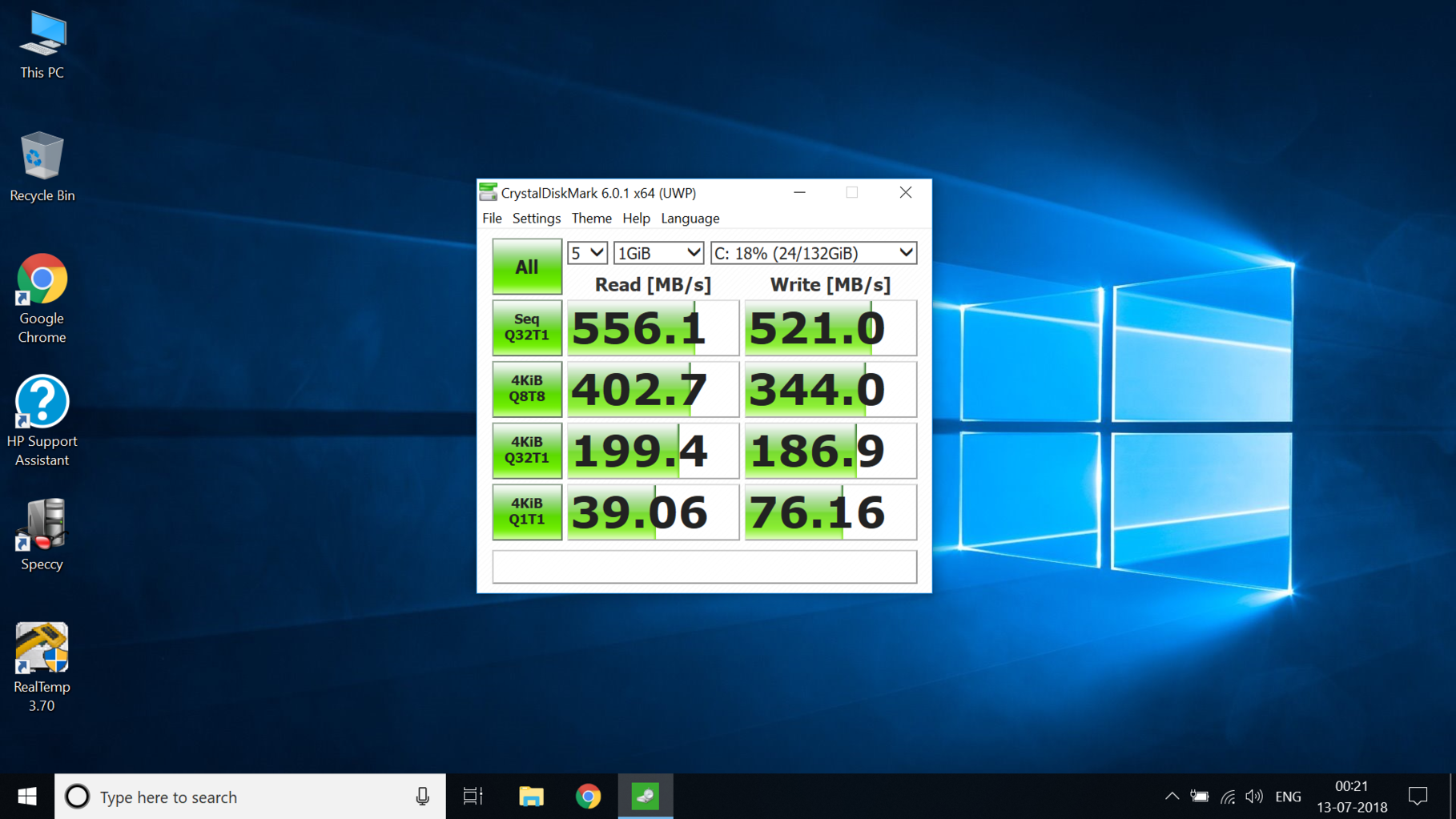Click the 4KiB Q8T8 read result 402.7
The height and width of the screenshot is (819, 1456).
click(654, 389)
